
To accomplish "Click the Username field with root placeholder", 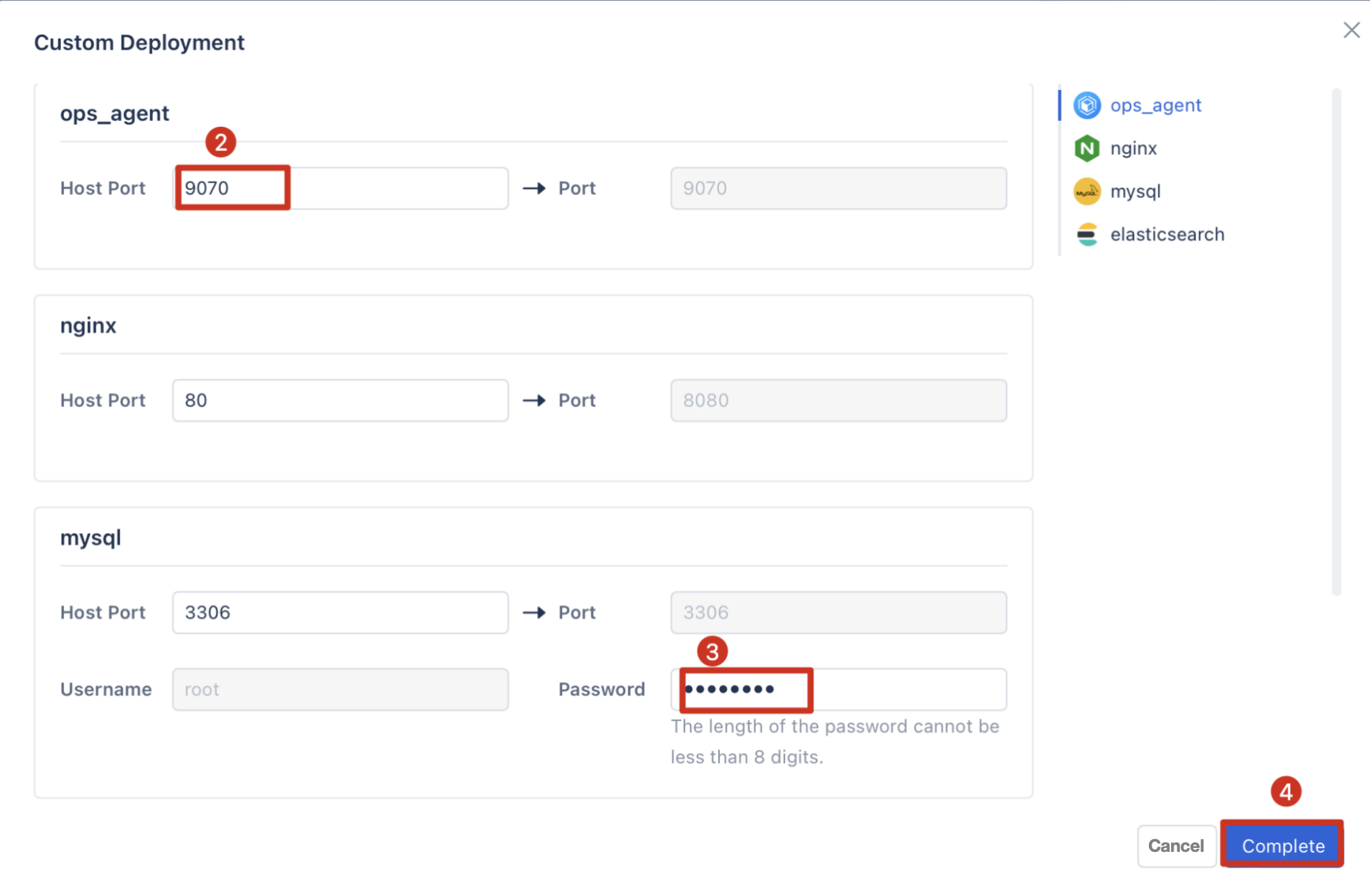I will (x=339, y=689).
